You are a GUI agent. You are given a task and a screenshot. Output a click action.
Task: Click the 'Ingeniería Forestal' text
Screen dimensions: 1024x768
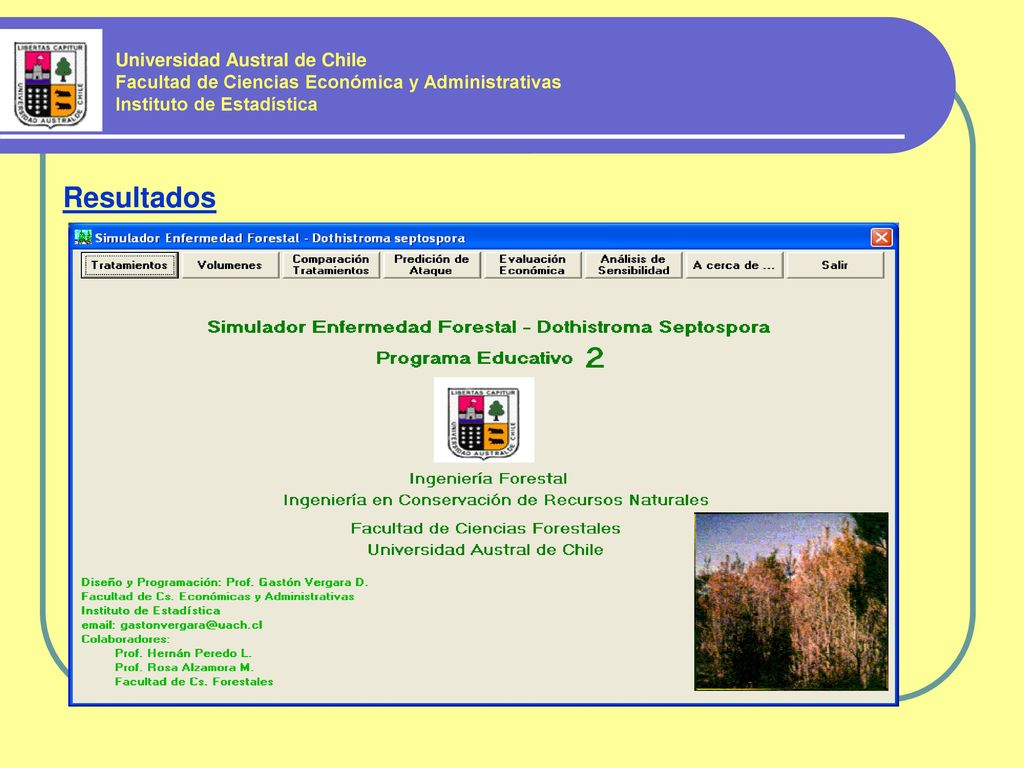click(488, 479)
